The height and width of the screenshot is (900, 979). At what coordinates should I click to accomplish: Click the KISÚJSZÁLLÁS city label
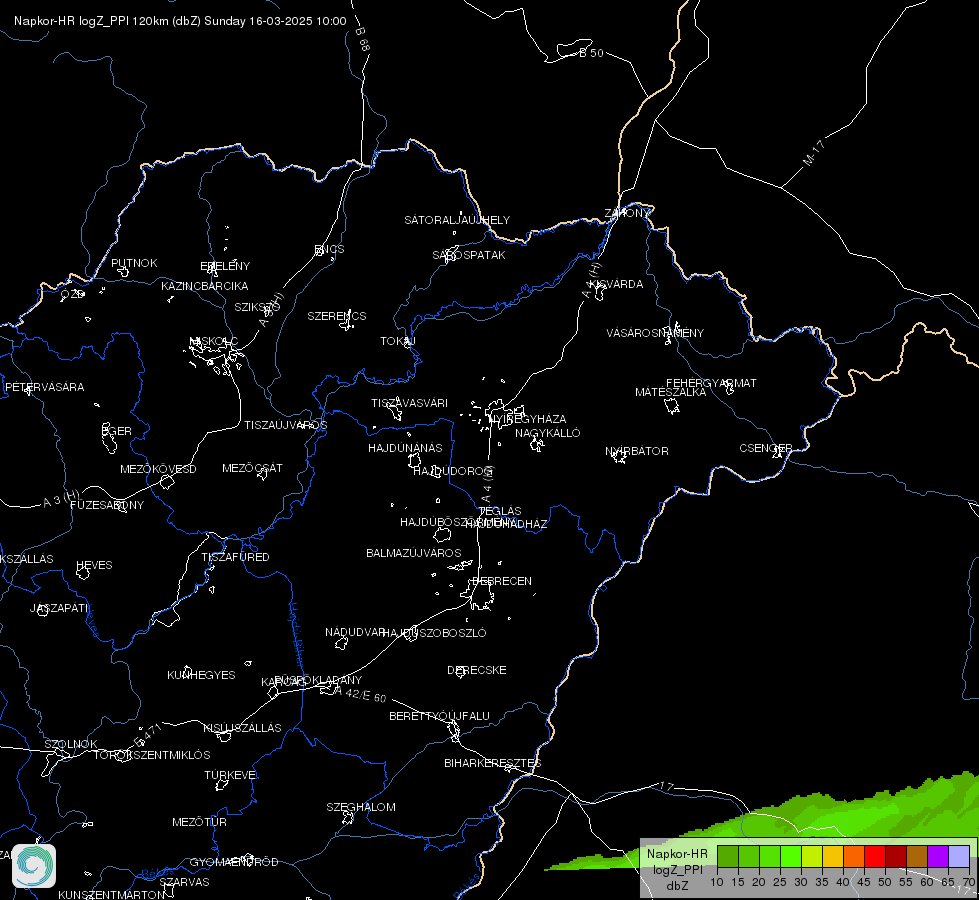tap(242, 728)
